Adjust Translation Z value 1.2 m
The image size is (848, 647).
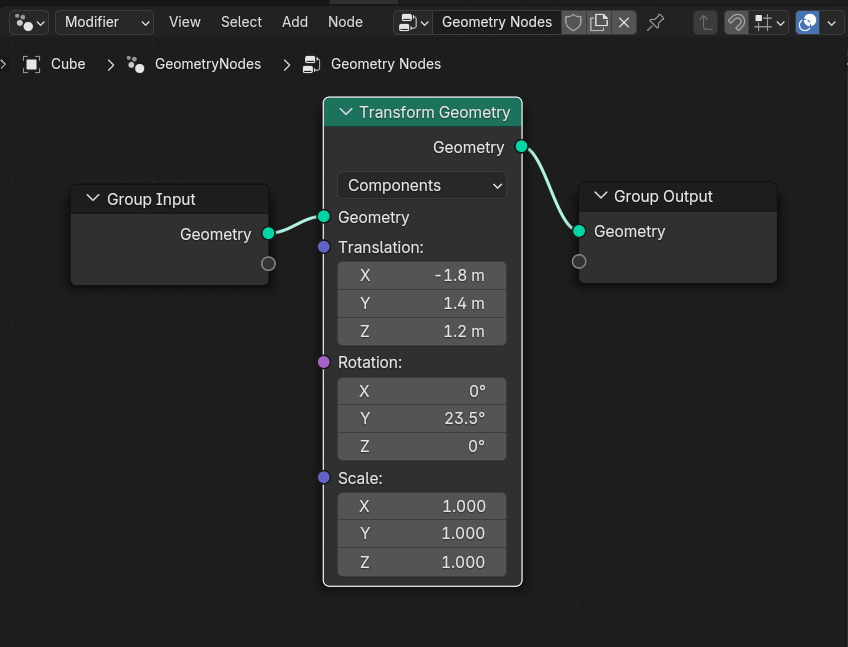coord(422,331)
